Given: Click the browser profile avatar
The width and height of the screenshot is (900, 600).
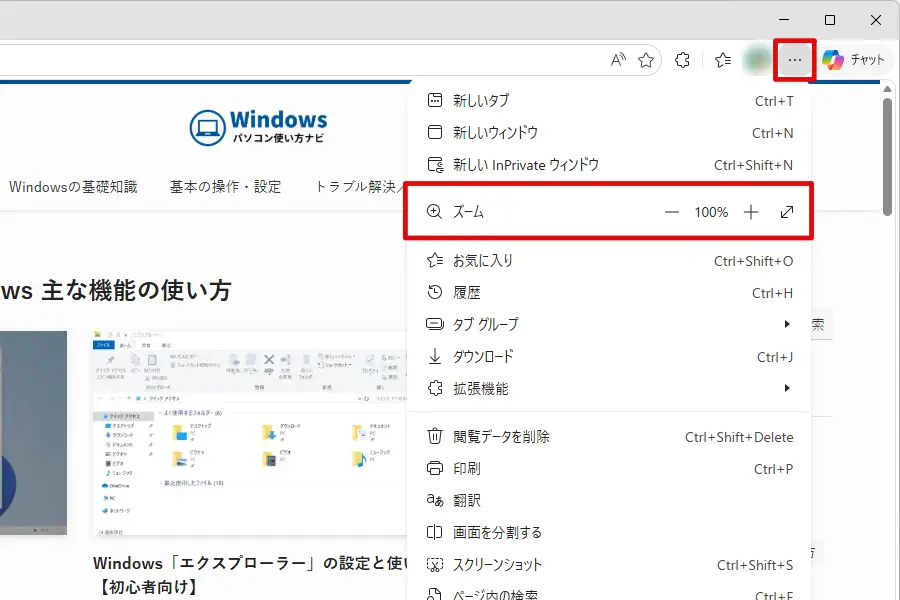Looking at the screenshot, I should [757, 60].
